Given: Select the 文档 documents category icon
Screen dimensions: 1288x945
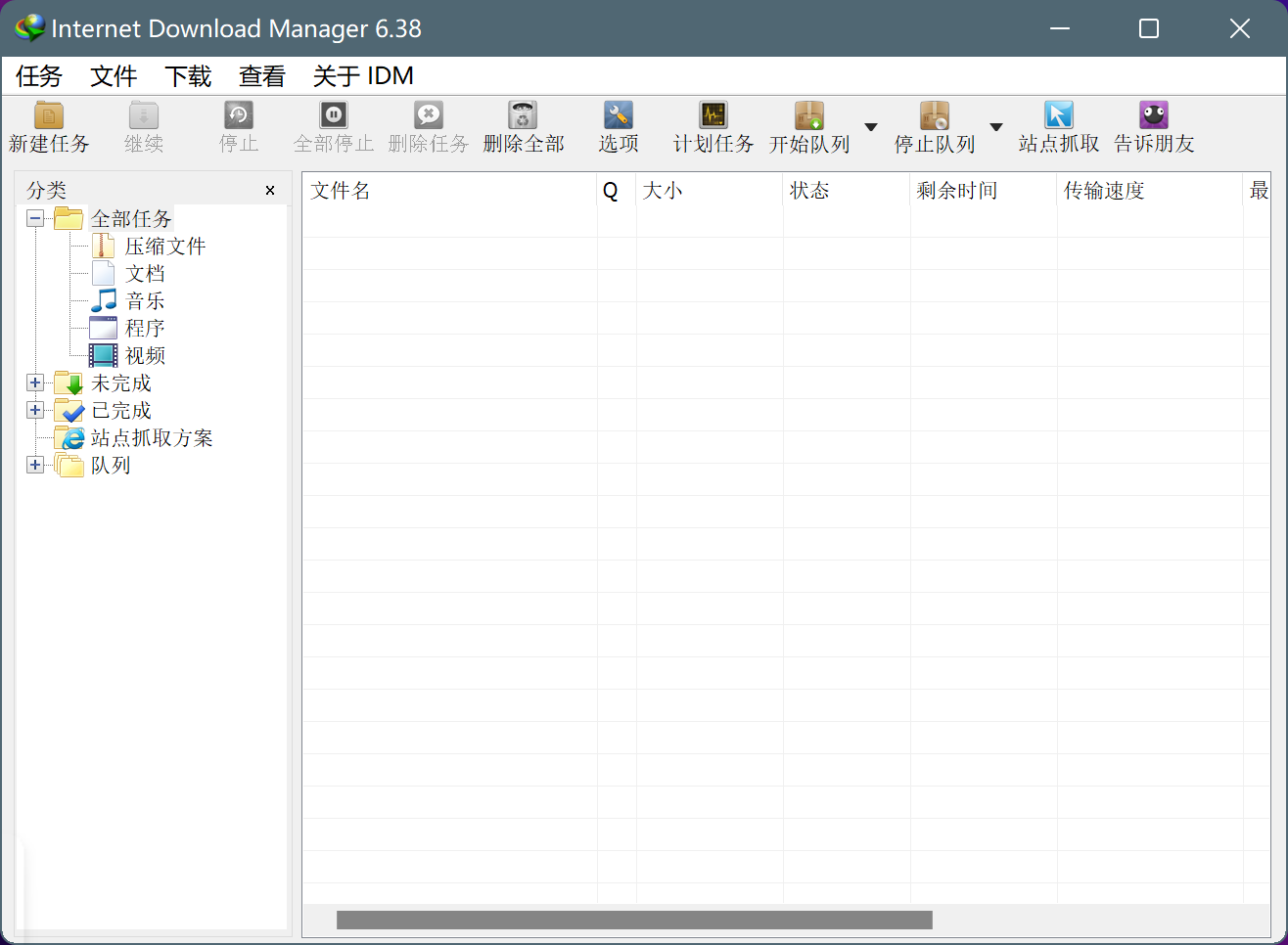Looking at the screenshot, I should 103,273.
